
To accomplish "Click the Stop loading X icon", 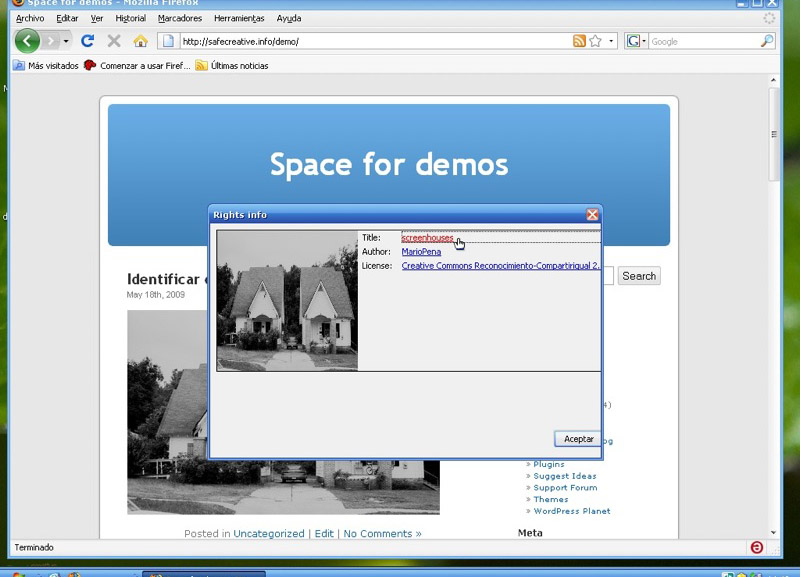I will (x=114, y=41).
